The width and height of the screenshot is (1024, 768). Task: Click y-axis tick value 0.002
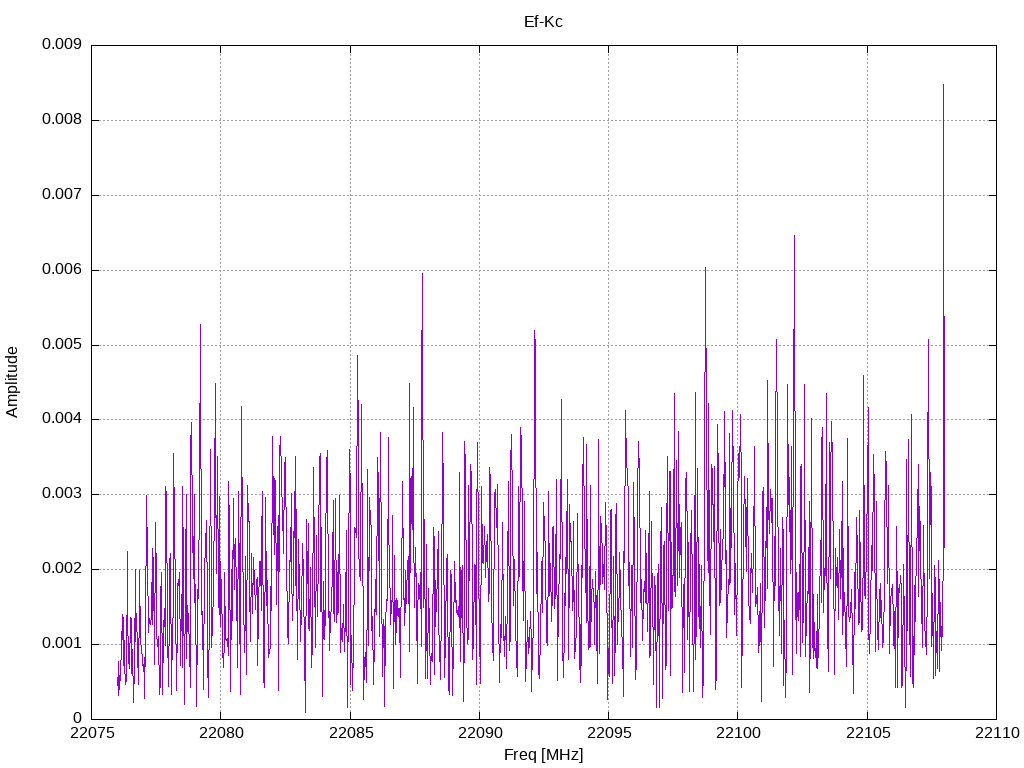point(62,569)
